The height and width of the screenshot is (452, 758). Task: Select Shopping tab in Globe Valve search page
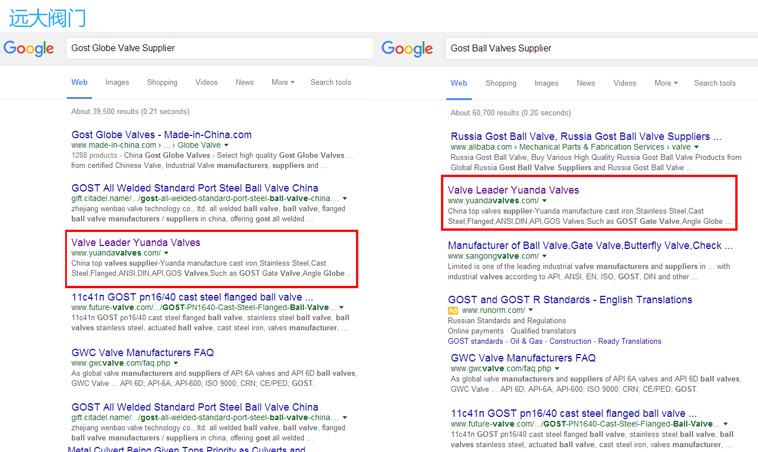point(162,82)
